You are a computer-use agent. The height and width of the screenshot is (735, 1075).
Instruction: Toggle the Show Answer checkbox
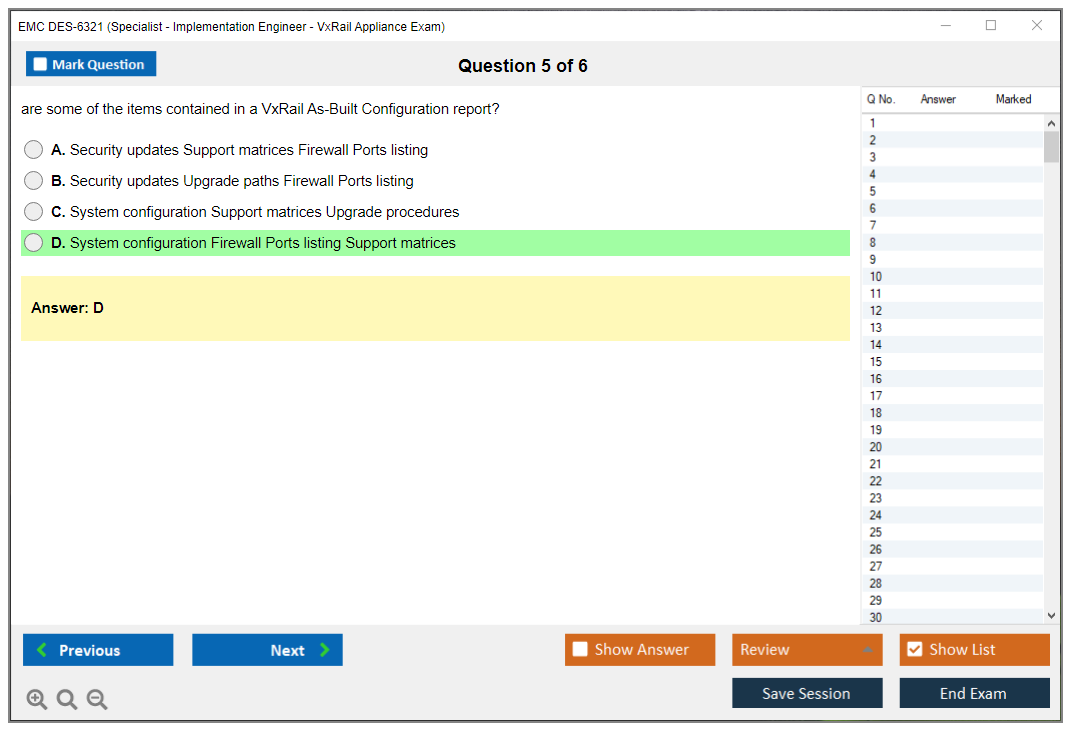(x=580, y=650)
